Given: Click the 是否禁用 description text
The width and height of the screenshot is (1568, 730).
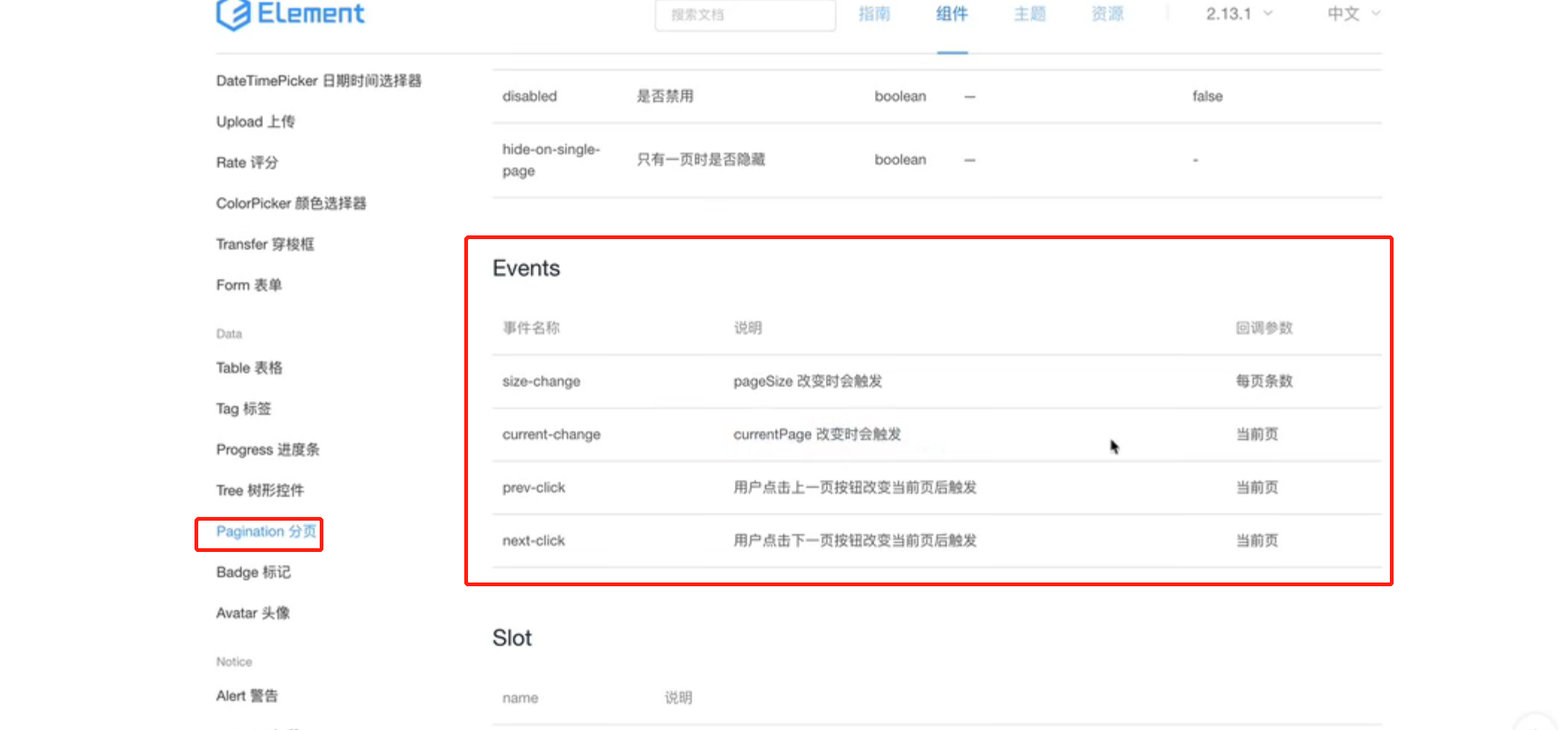Looking at the screenshot, I should 665,96.
